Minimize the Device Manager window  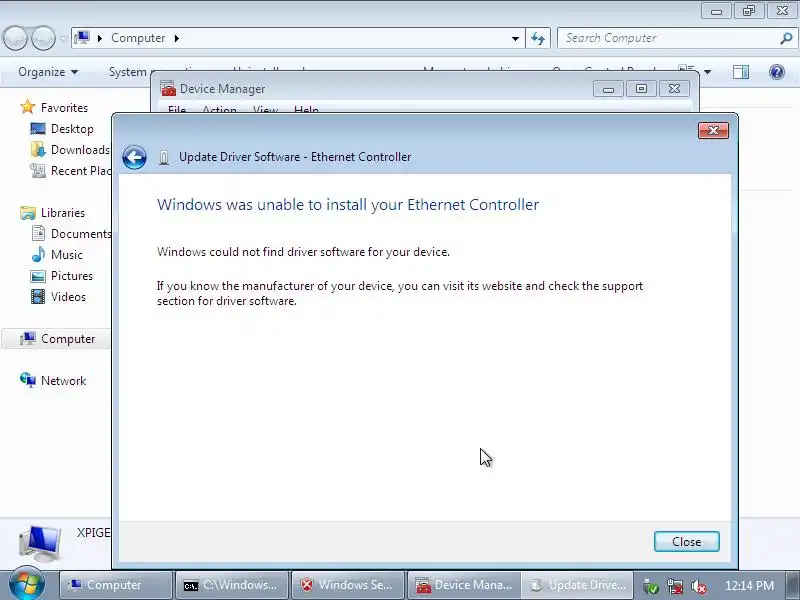click(608, 89)
